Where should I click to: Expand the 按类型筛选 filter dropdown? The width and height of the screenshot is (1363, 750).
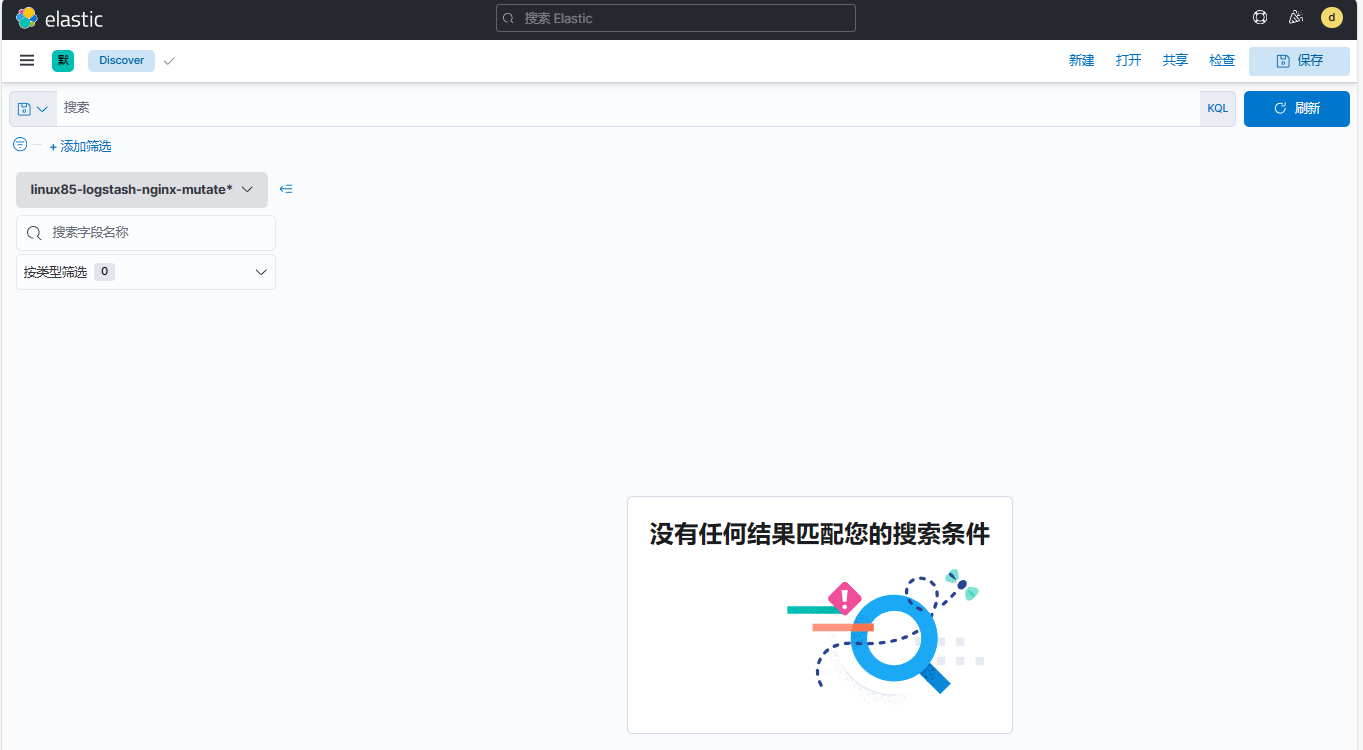tap(146, 272)
